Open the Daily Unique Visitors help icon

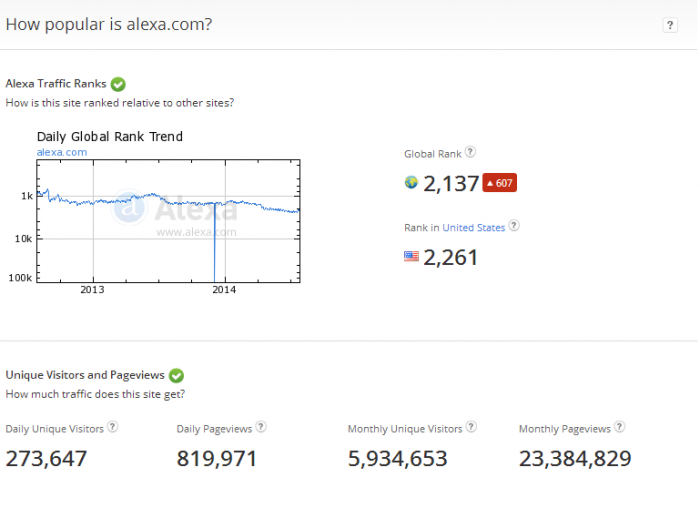point(112,427)
